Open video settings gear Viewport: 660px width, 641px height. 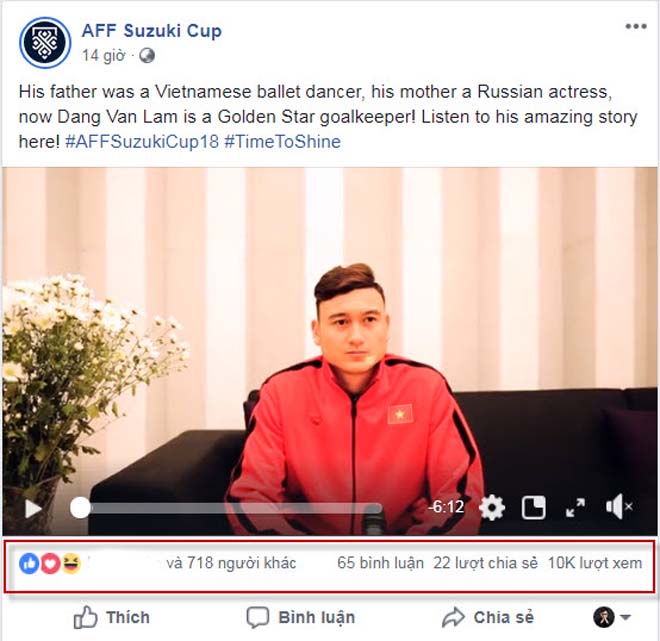492,507
